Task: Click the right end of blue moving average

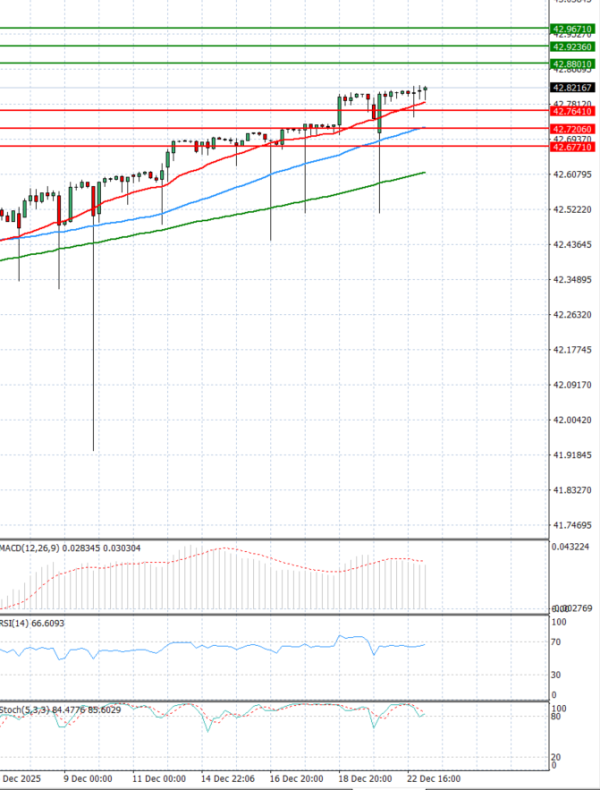Action: click(x=425, y=127)
